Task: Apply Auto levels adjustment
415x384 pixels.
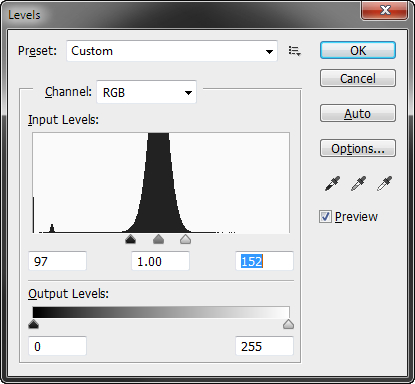Action: point(358,113)
